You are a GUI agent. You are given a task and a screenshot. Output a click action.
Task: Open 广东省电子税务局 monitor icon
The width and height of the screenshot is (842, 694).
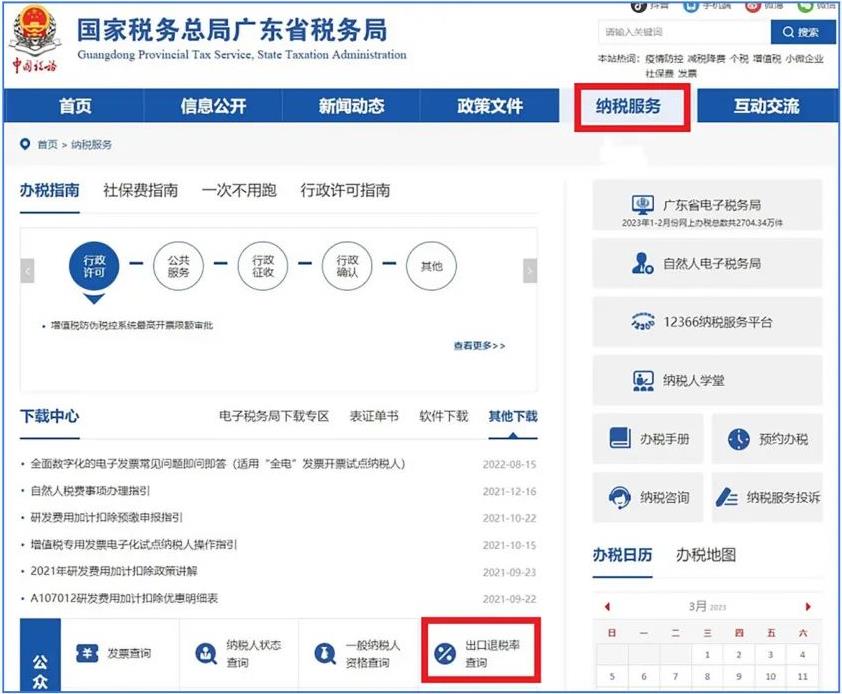[x=642, y=205]
